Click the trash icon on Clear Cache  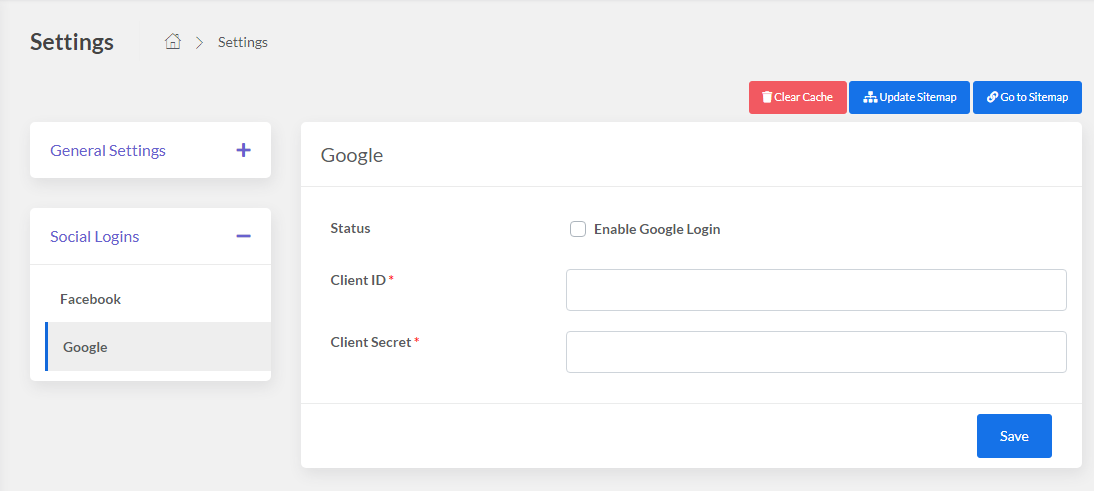pyautogui.click(x=767, y=97)
